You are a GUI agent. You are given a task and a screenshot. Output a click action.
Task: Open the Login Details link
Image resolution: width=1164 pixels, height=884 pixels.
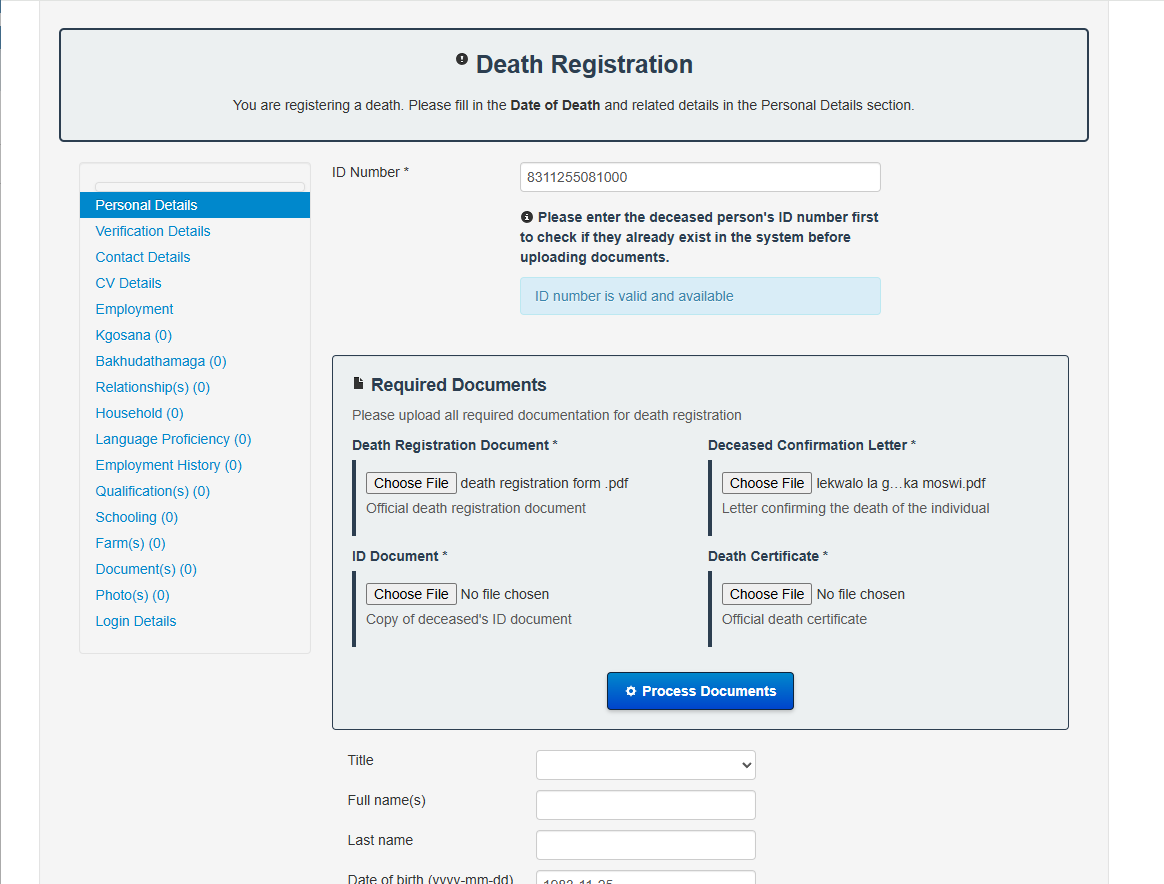[x=136, y=621]
